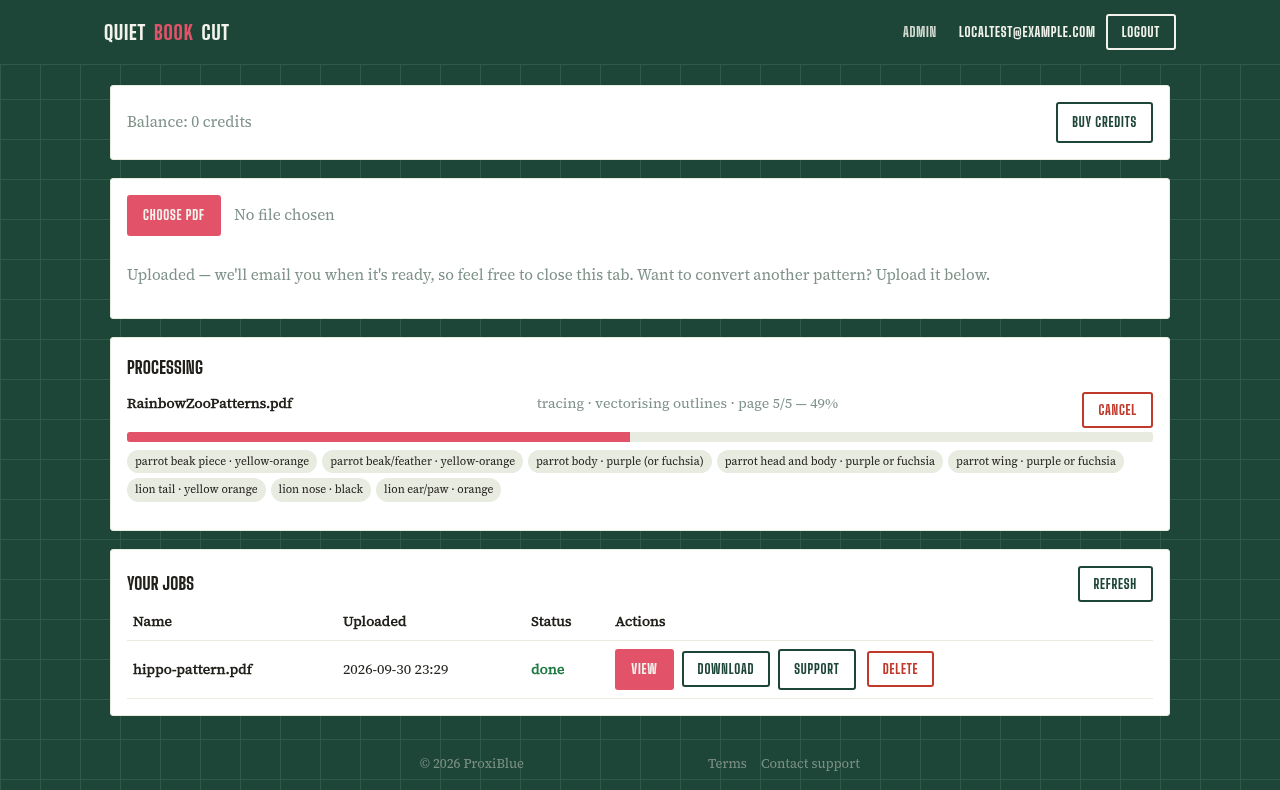Download the hippo-pattern.pdf result
This screenshot has width=1280, height=790.
(x=726, y=669)
